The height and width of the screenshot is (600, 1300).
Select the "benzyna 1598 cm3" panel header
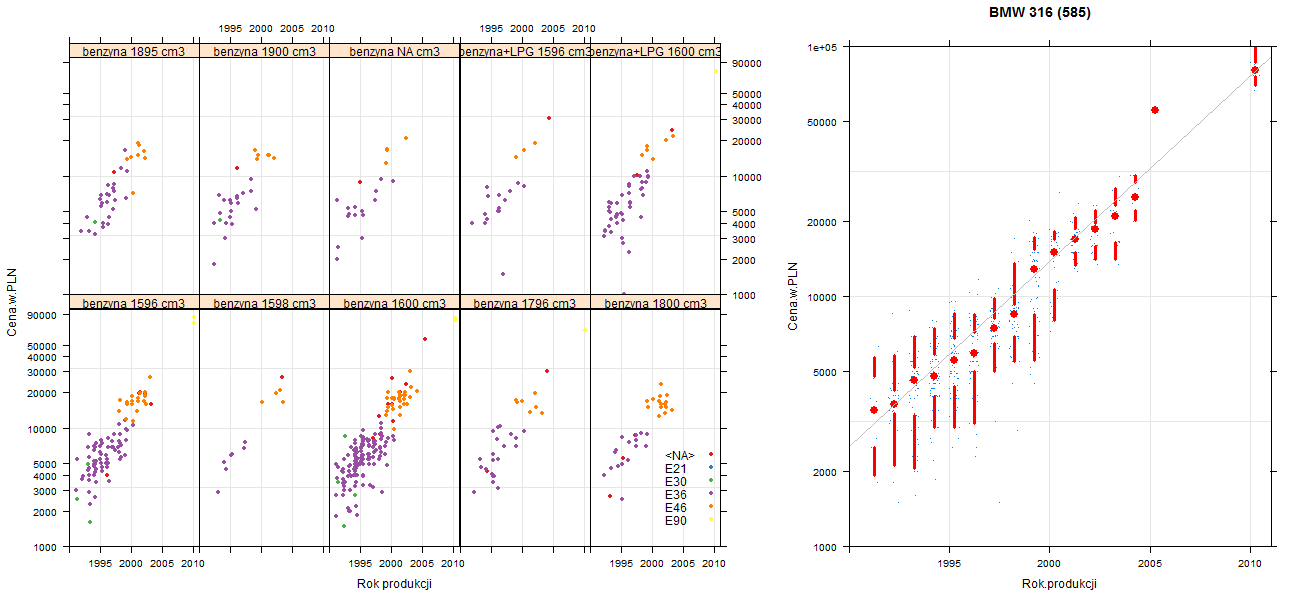tap(264, 303)
